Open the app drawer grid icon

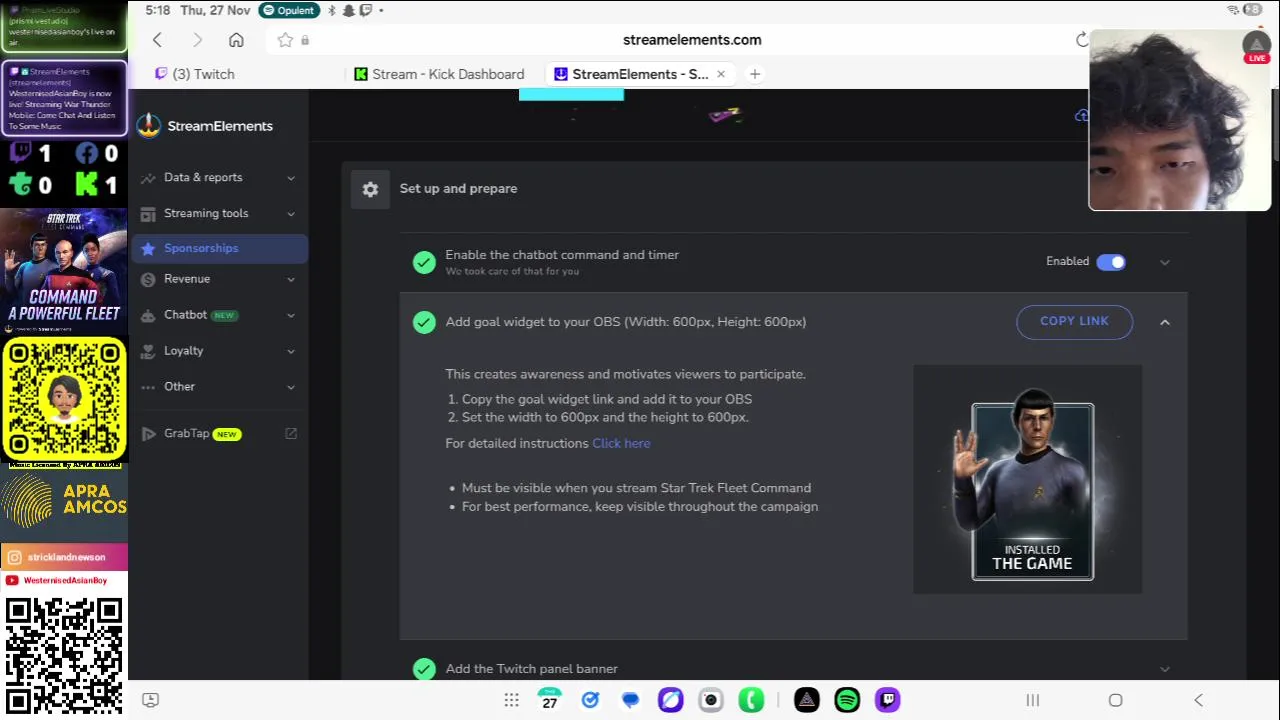511,700
